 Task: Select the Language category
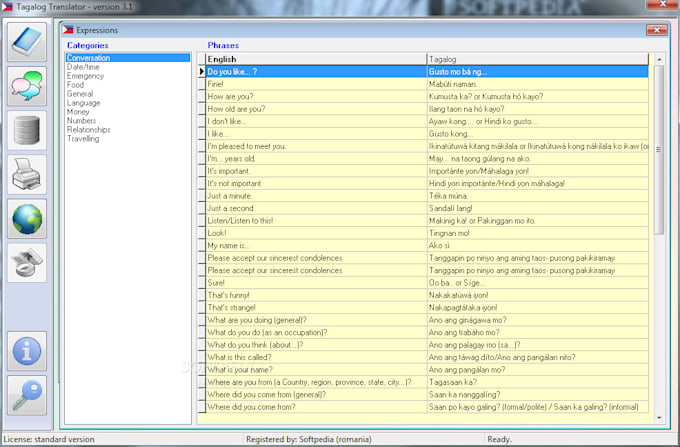pyautogui.click(x=83, y=103)
